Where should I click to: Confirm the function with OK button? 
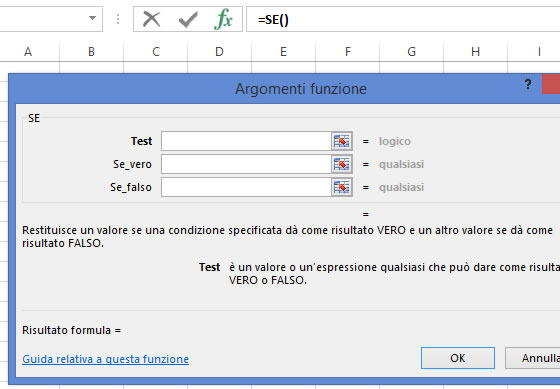pos(458,358)
